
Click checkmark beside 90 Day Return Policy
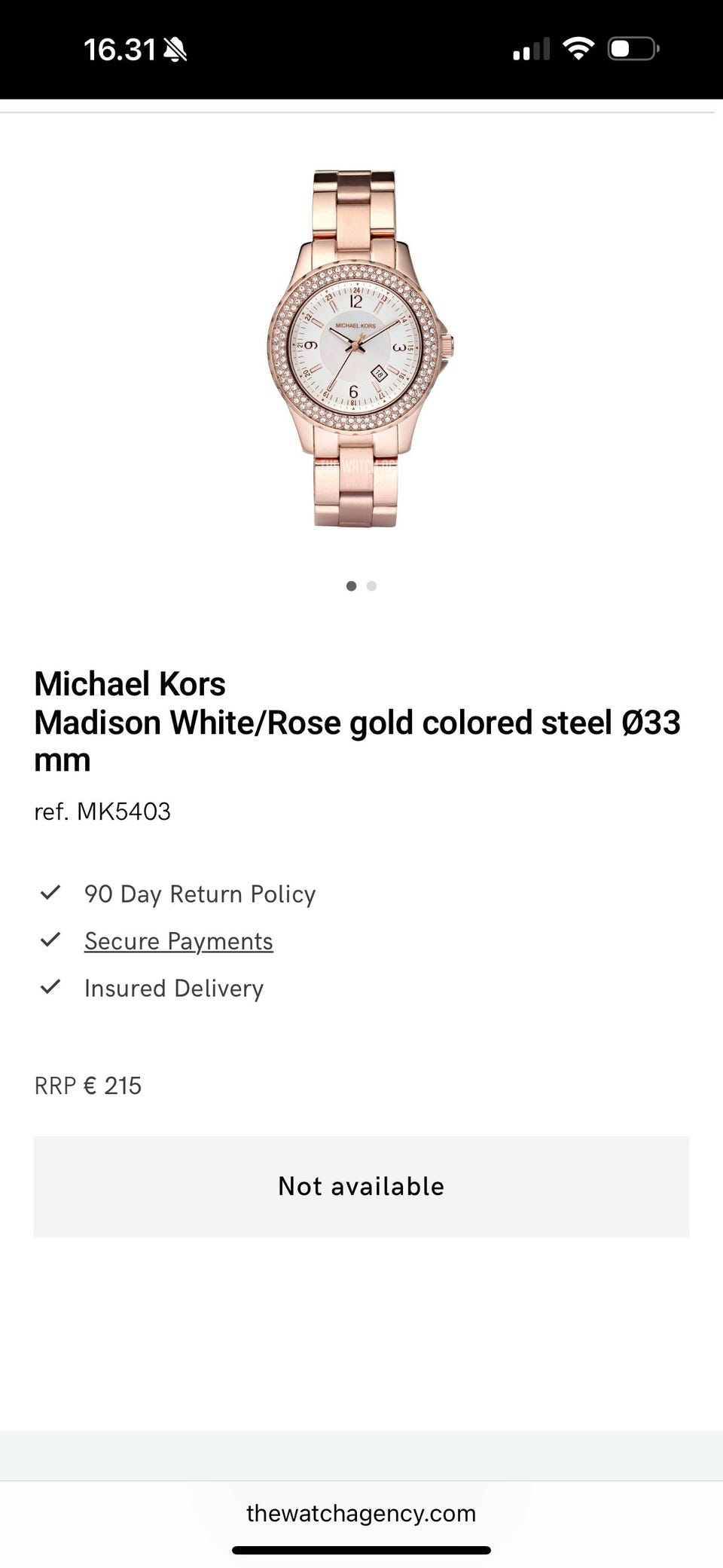tap(50, 893)
